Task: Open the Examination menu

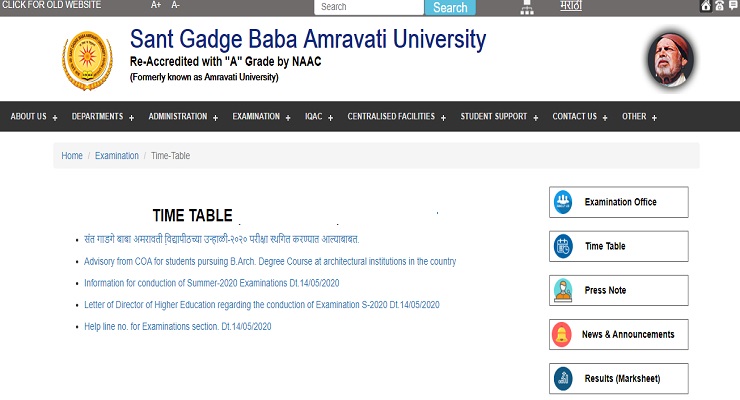Action: [256, 117]
